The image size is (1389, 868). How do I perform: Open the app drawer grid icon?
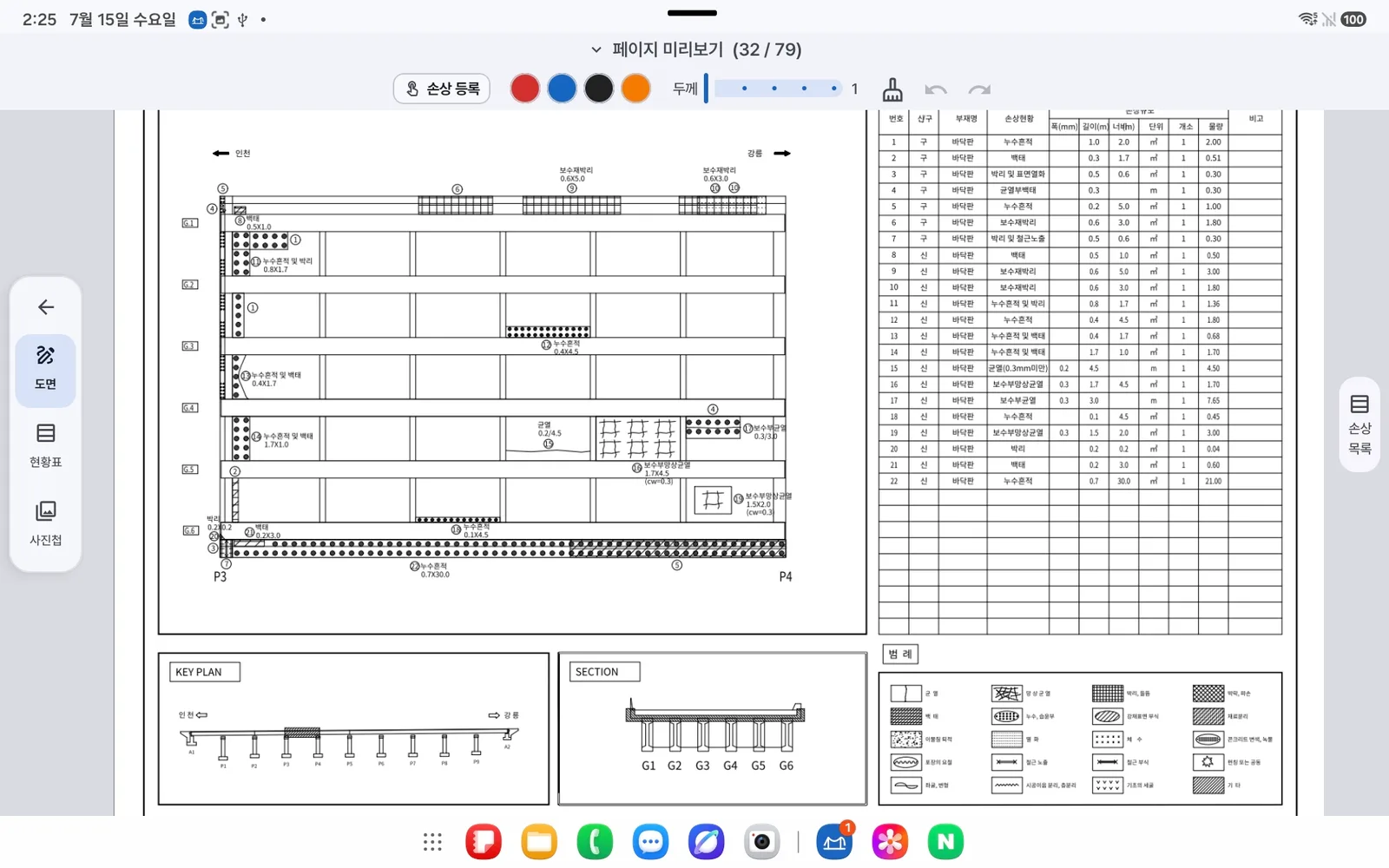432,841
